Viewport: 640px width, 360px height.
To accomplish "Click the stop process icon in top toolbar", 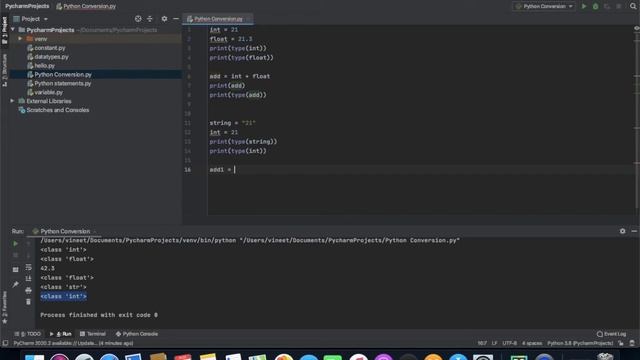I will (x=619, y=6).
